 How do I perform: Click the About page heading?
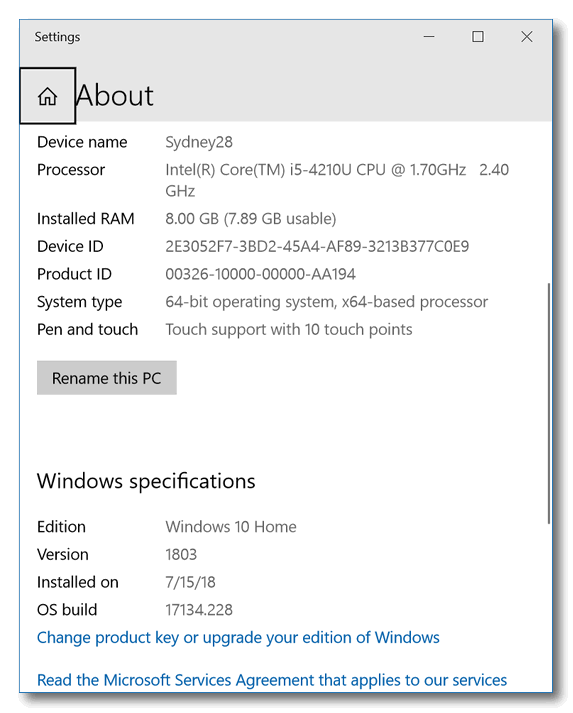[115, 95]
